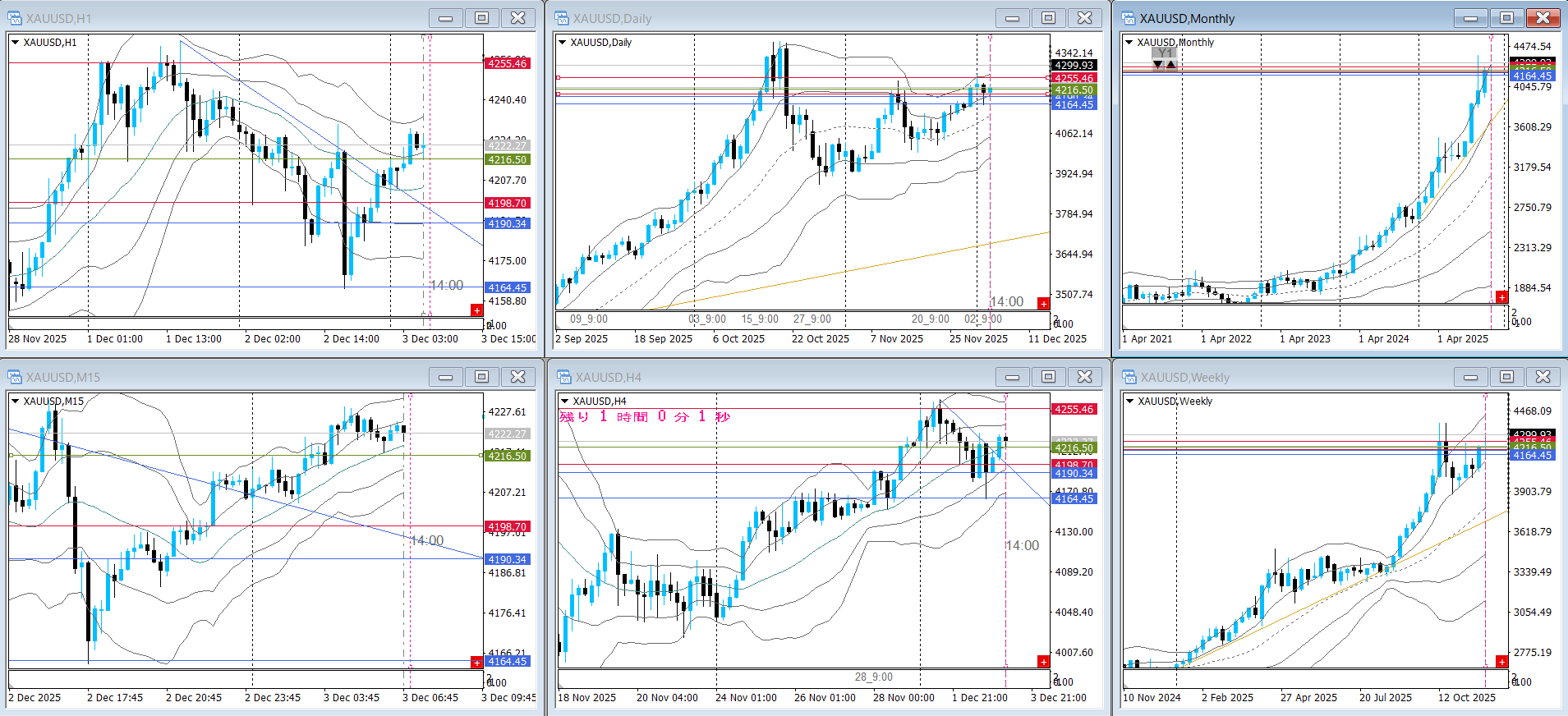Click the chart icon in XAUUSD,M15 title bar
1568x716 pixels.
pos(15,377)
